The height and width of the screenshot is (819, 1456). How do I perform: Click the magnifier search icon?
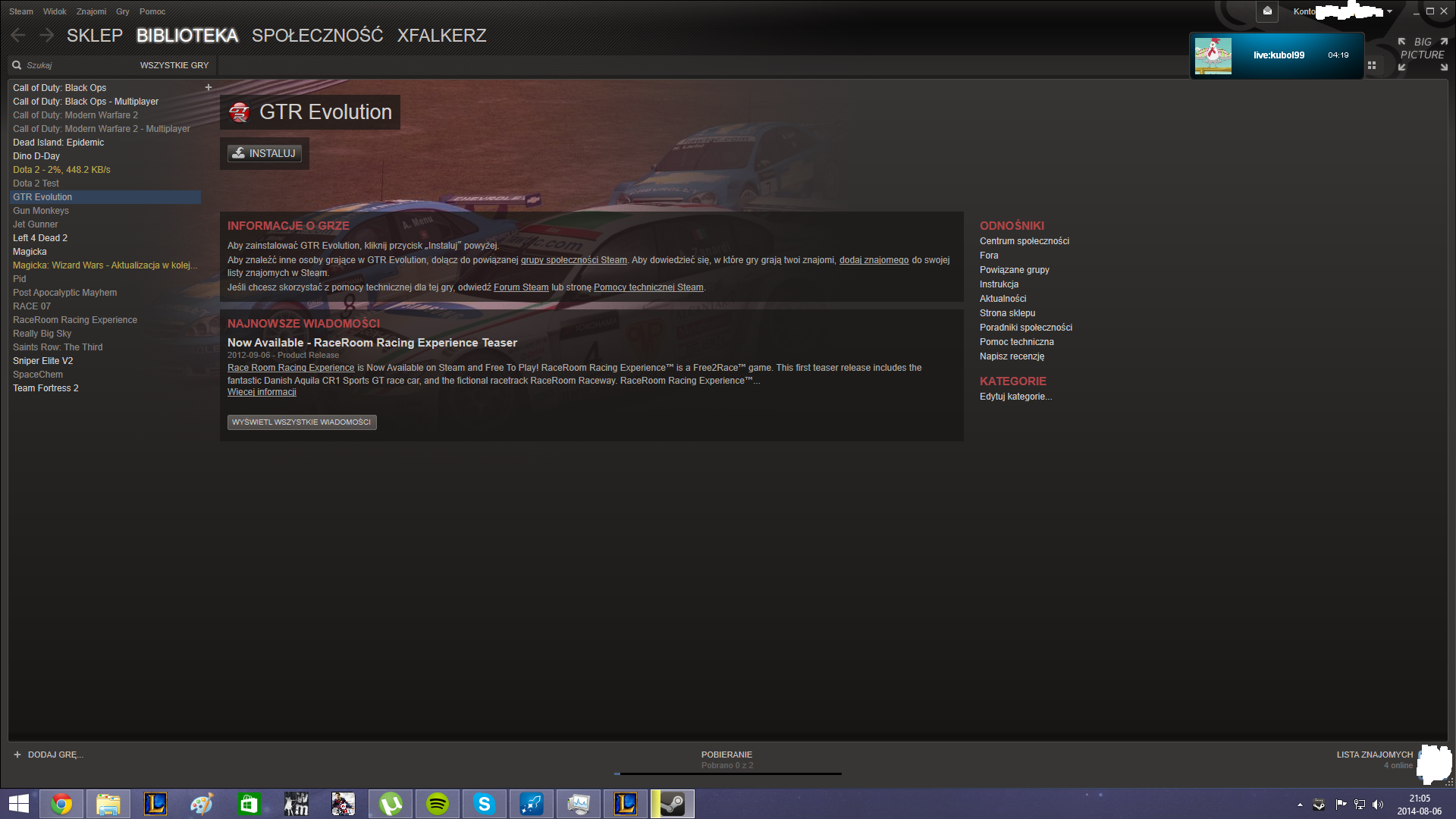pos(17,65)
